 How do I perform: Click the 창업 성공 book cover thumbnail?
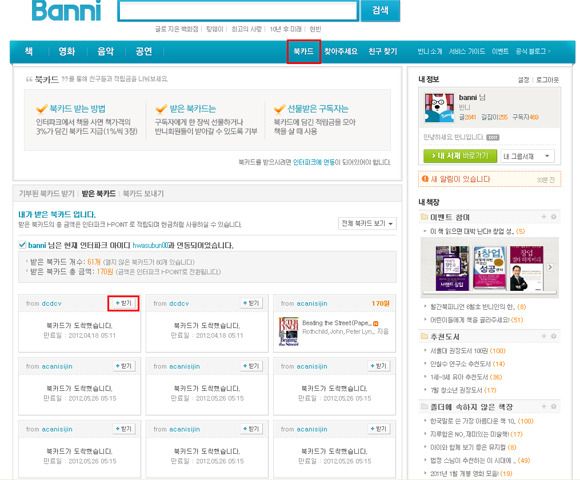coord(489,267)
